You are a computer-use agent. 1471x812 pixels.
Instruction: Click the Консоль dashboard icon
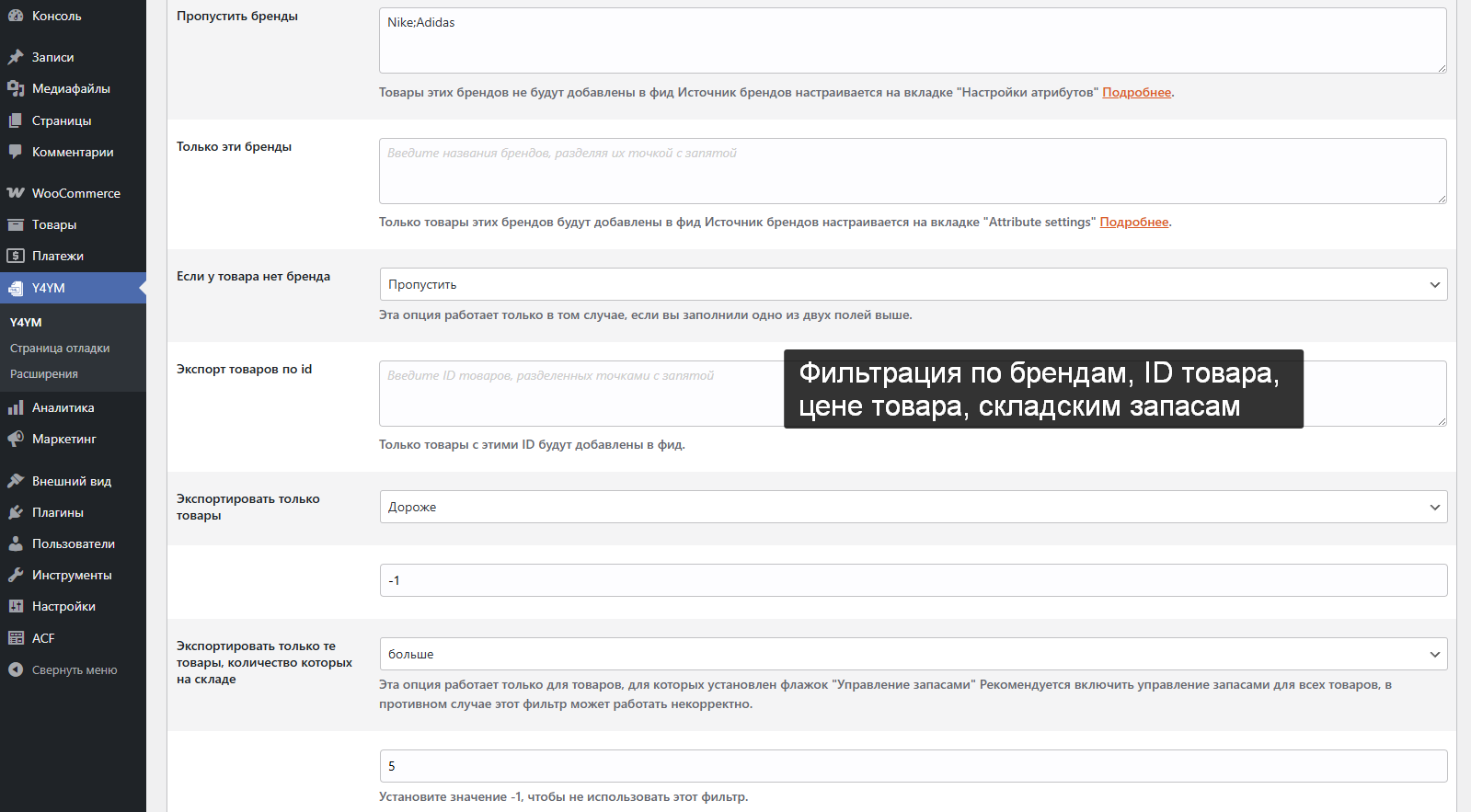point(16,16)
